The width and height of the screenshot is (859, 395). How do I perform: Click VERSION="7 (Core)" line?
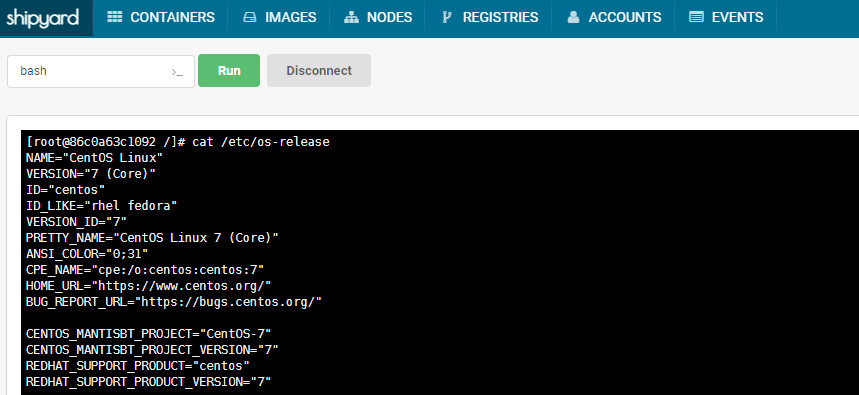(x=91, y=174)
